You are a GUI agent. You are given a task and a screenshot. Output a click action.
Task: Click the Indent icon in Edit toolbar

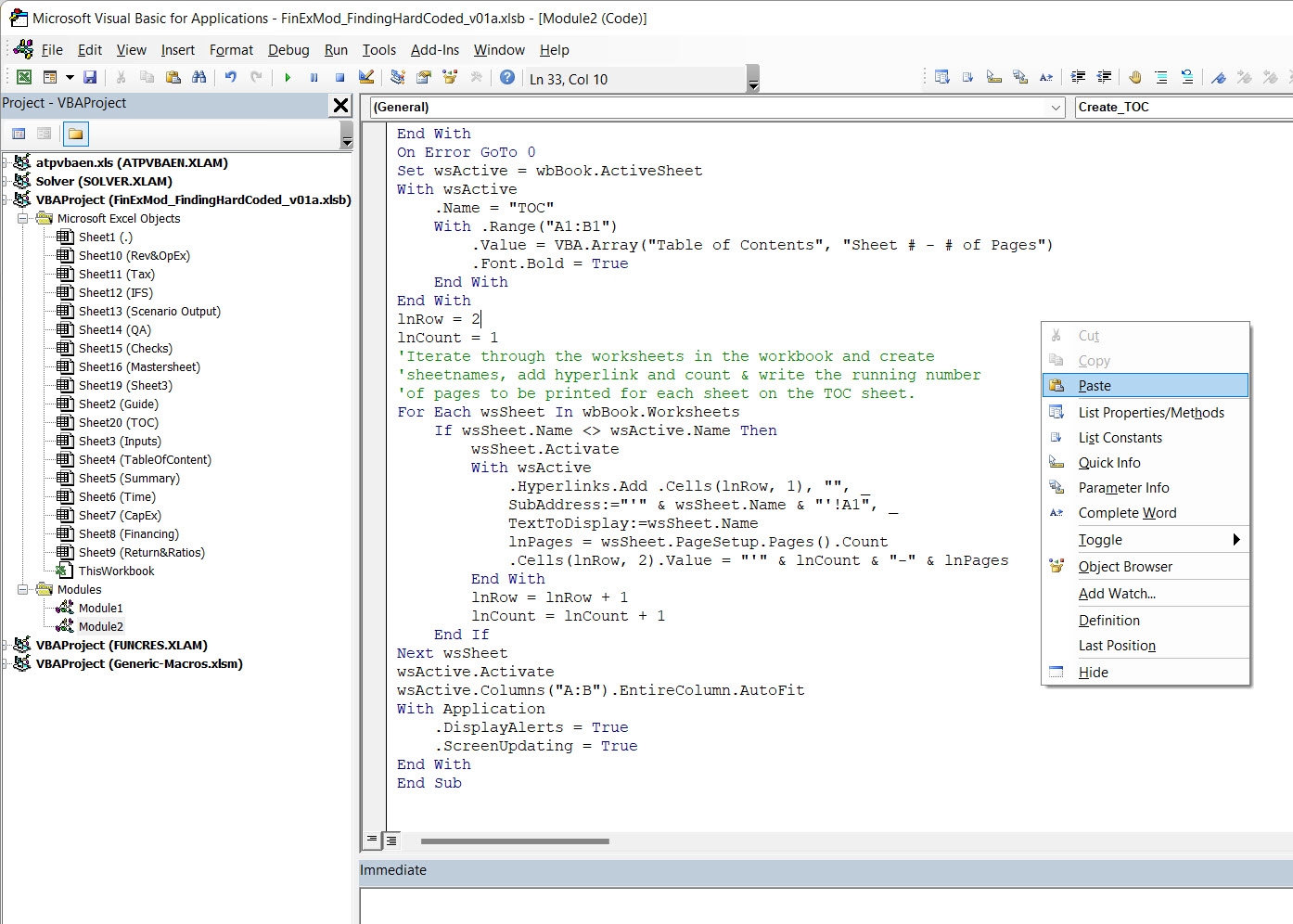point(1078,78)
